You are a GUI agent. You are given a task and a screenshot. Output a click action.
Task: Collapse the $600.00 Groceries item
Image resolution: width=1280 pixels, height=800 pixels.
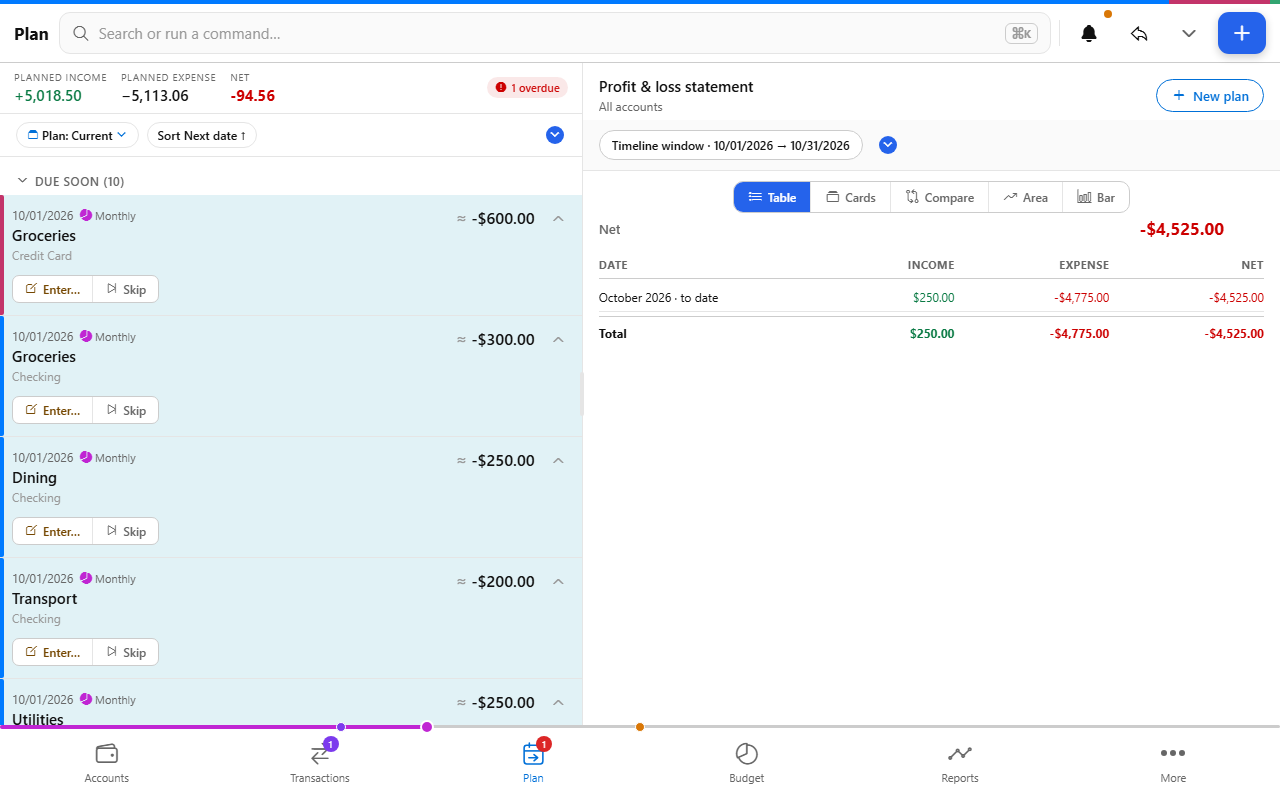coord(559,218)
